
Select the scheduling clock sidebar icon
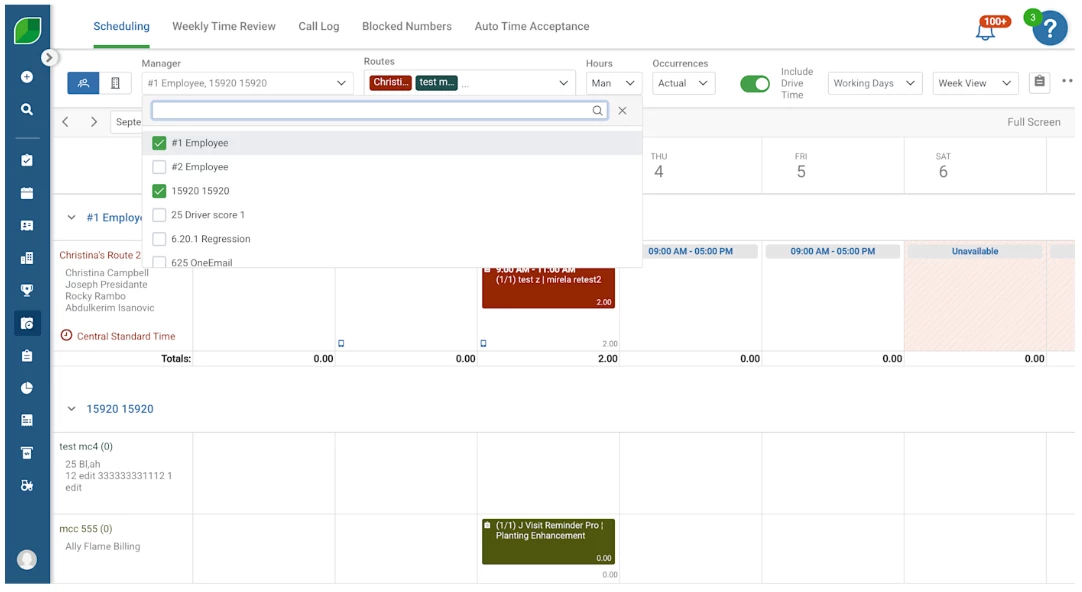pyautogui.click(x=27, y=323)
